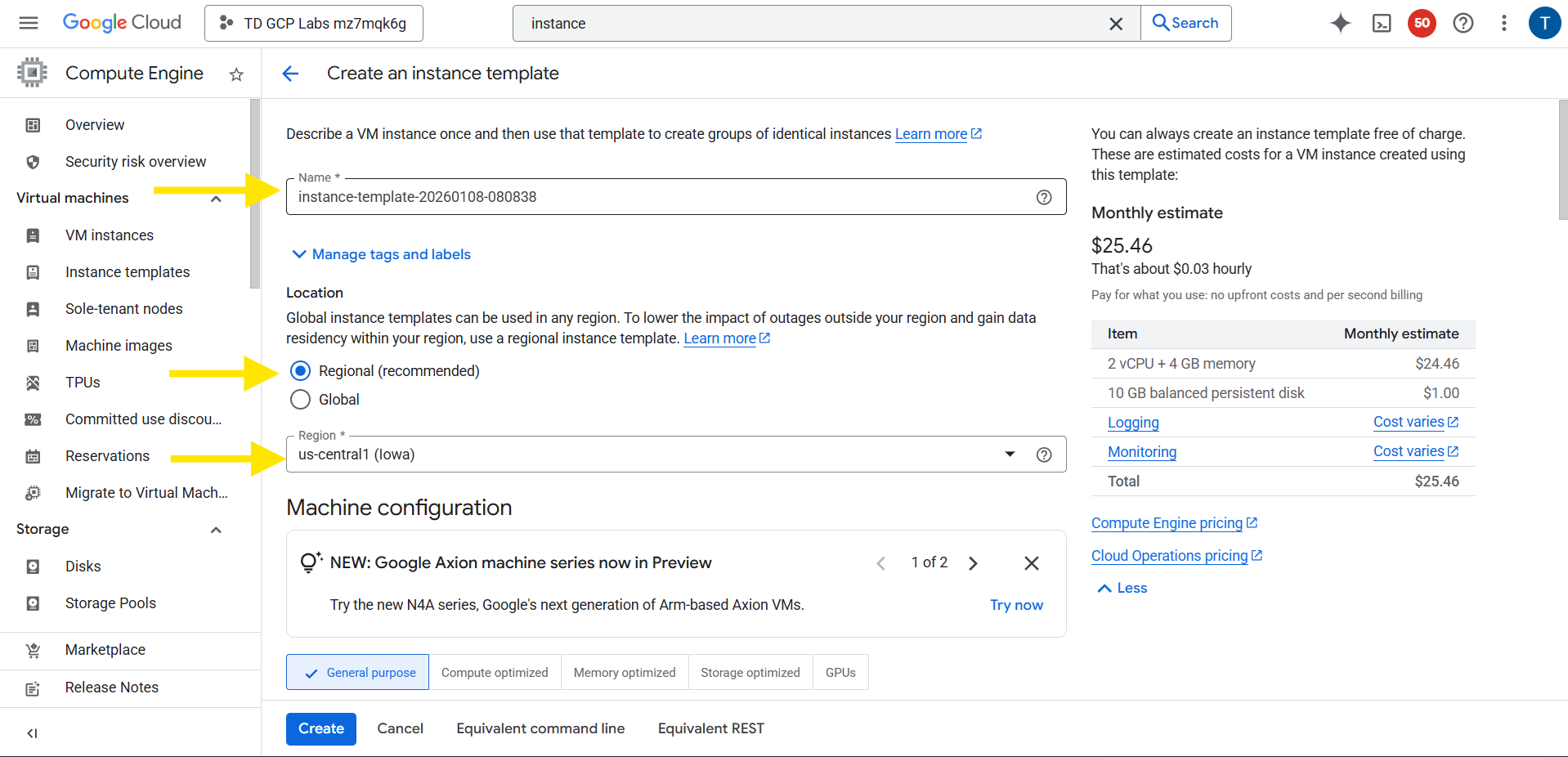Collapse cost details with Less
1568x757 pixels.
click(x=1122, y=588)
